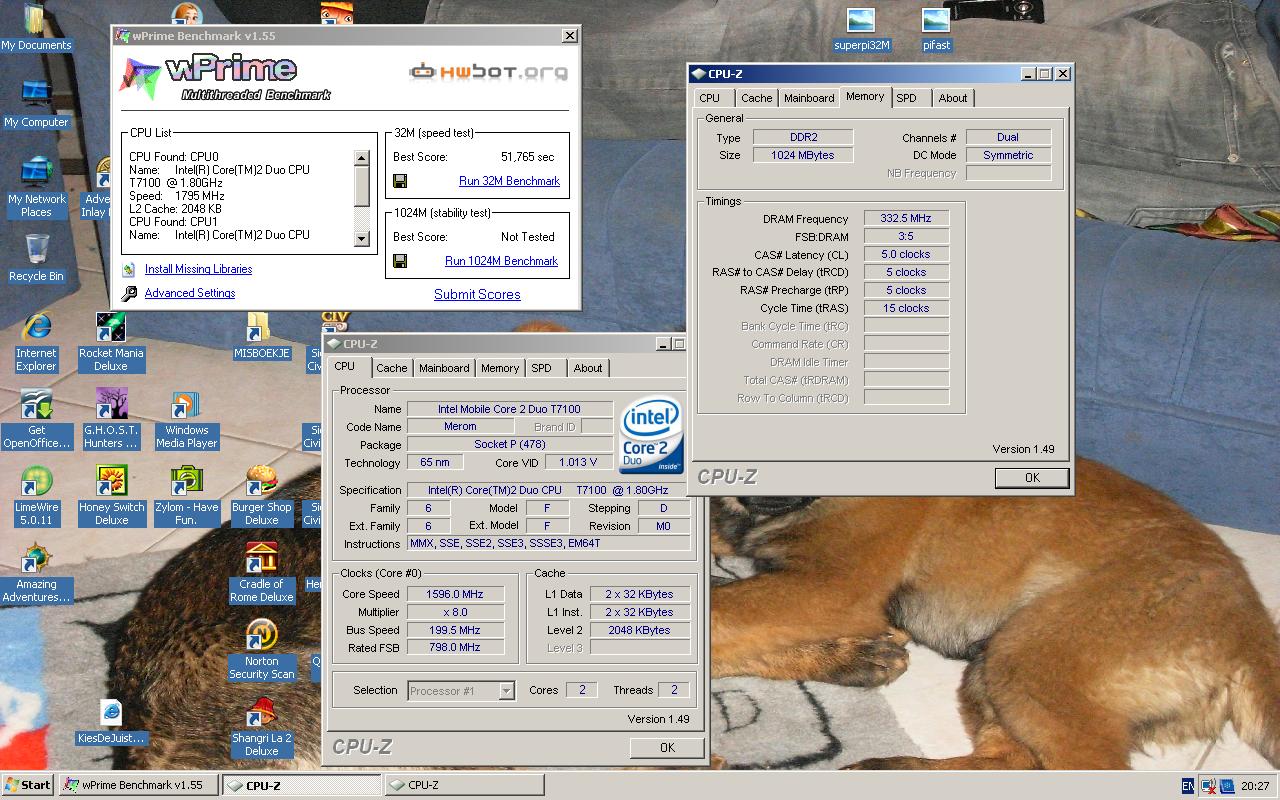Open the Processor selection dropdown

pyautogui.click(x=507, y=690)
